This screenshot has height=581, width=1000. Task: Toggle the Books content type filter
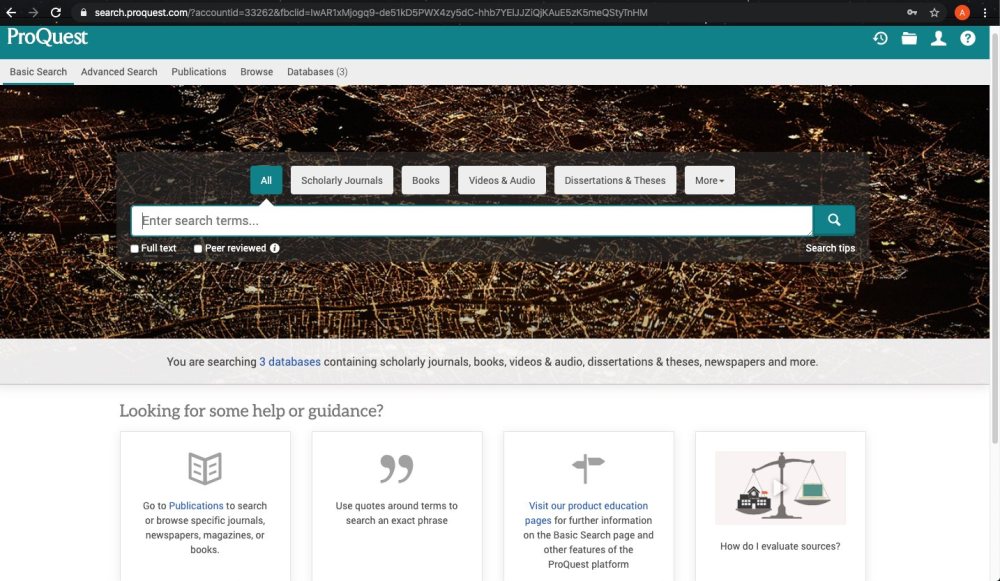[x=425, y=180]
